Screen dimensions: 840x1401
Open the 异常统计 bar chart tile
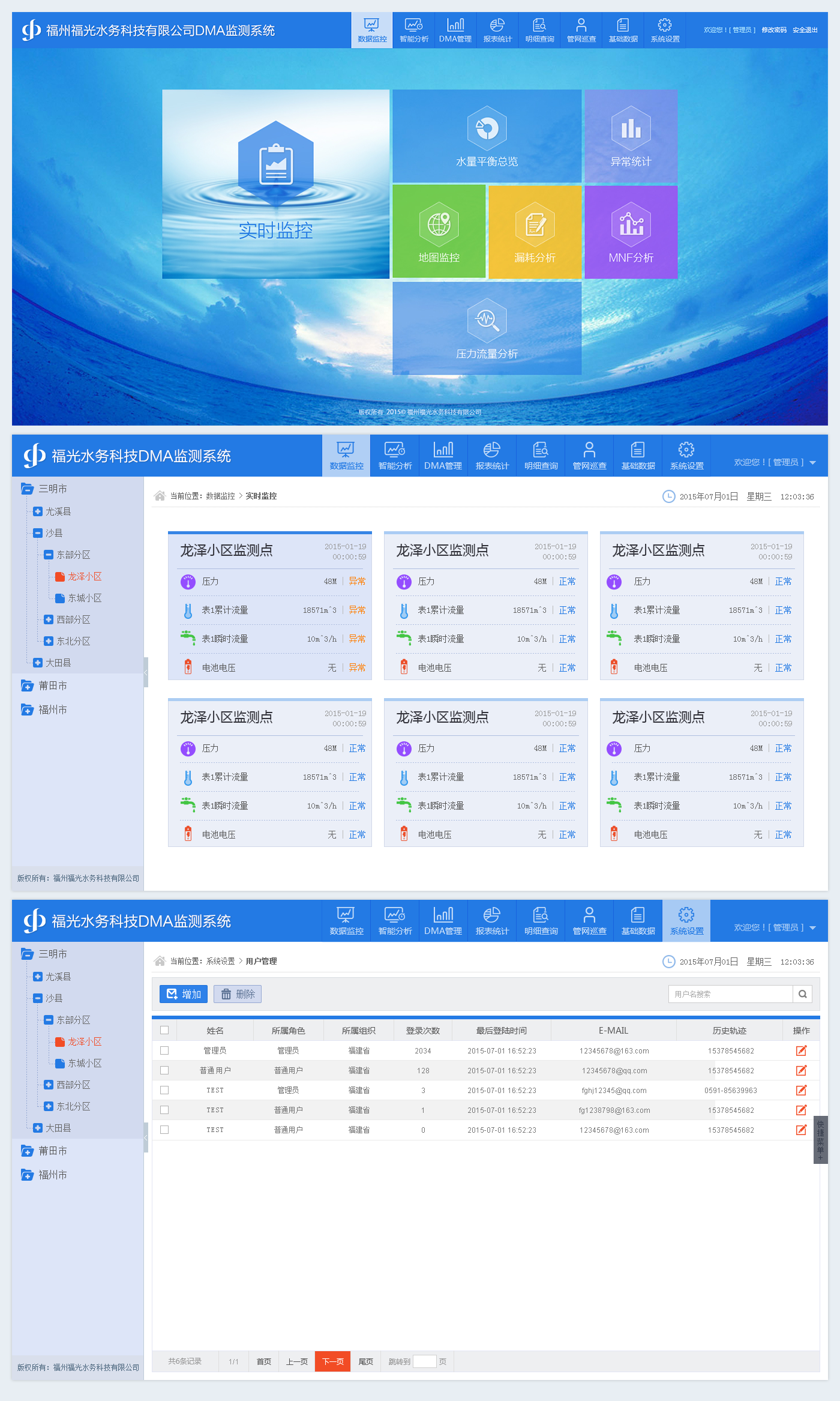click(x=631, y=136)
